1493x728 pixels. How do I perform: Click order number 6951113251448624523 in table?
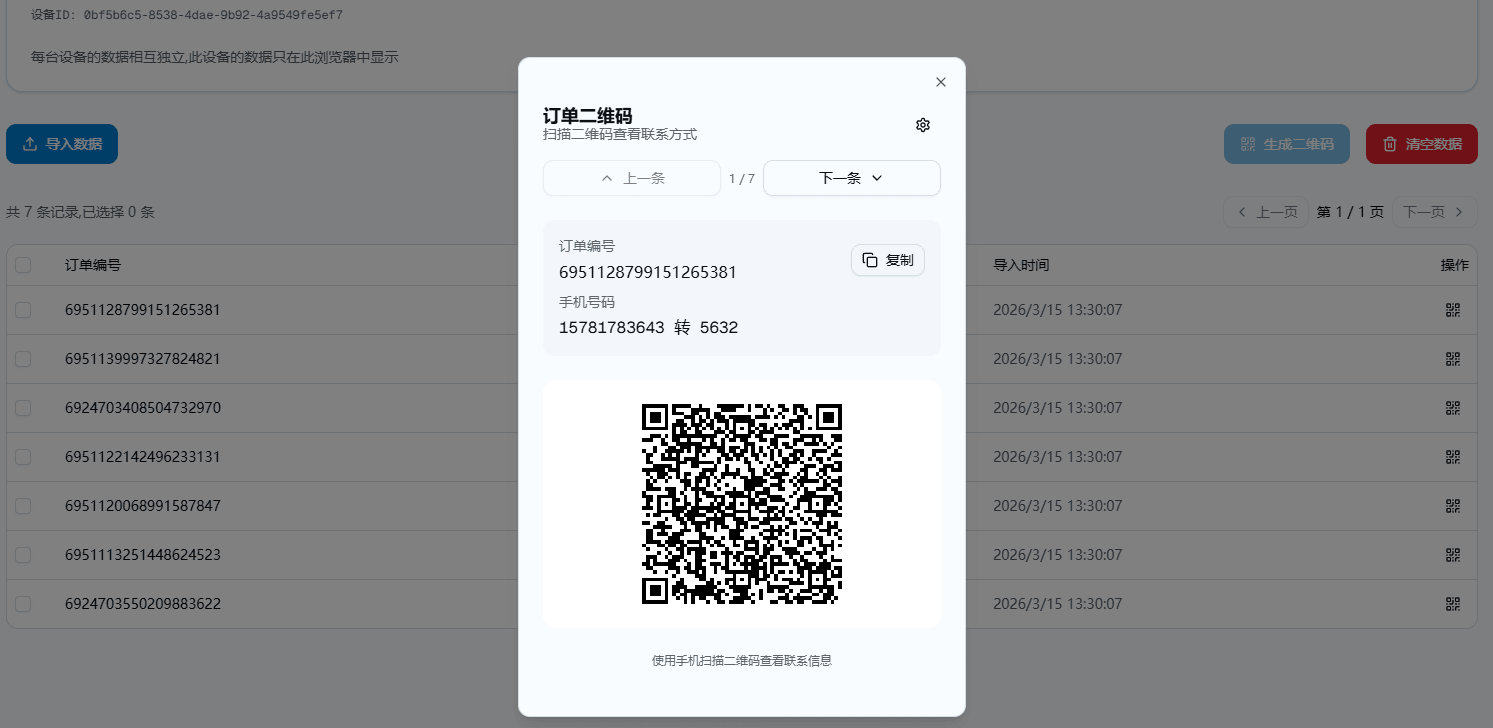pos(143,555)
